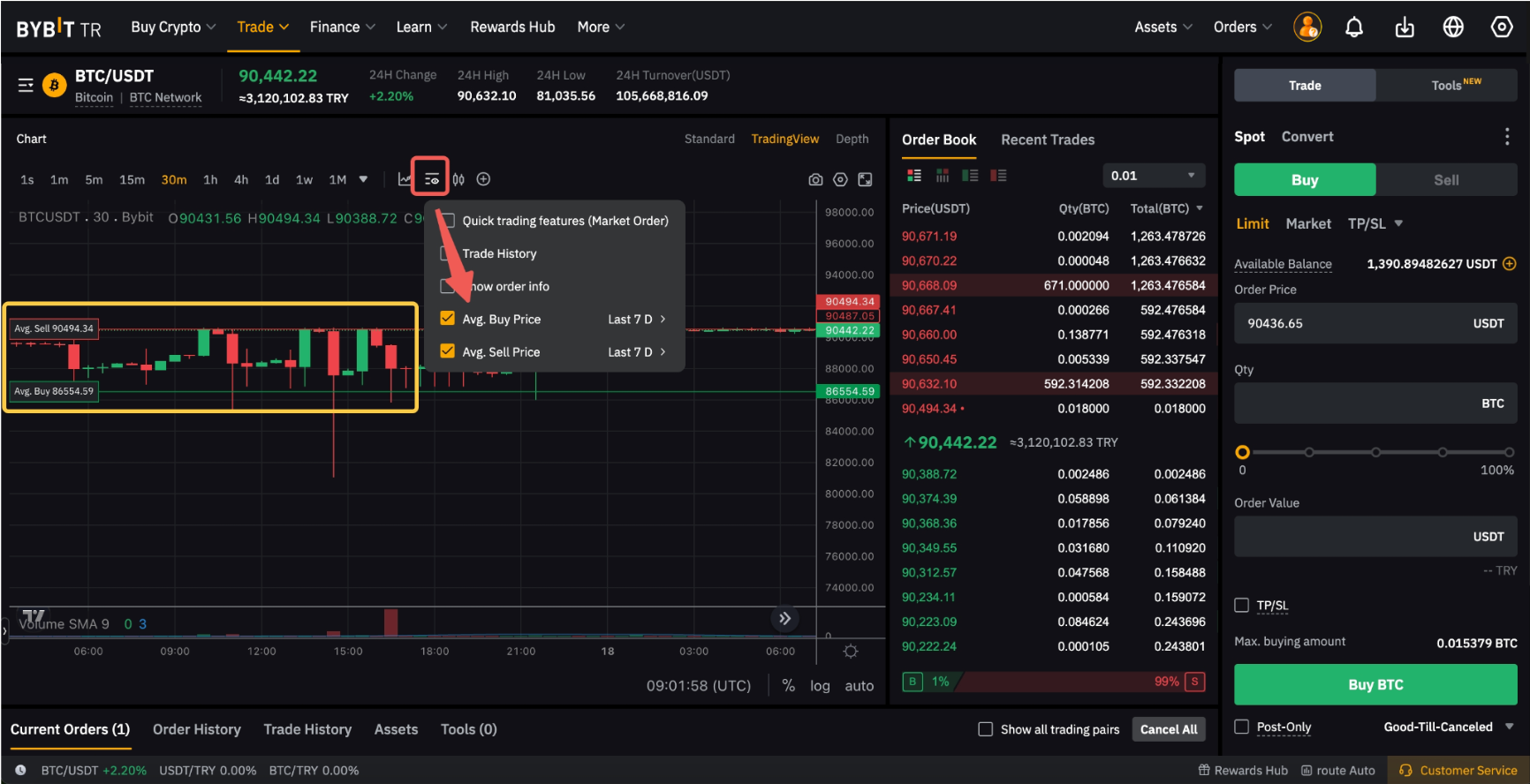Open the chart screenshot camera icon

click(815, 179)
